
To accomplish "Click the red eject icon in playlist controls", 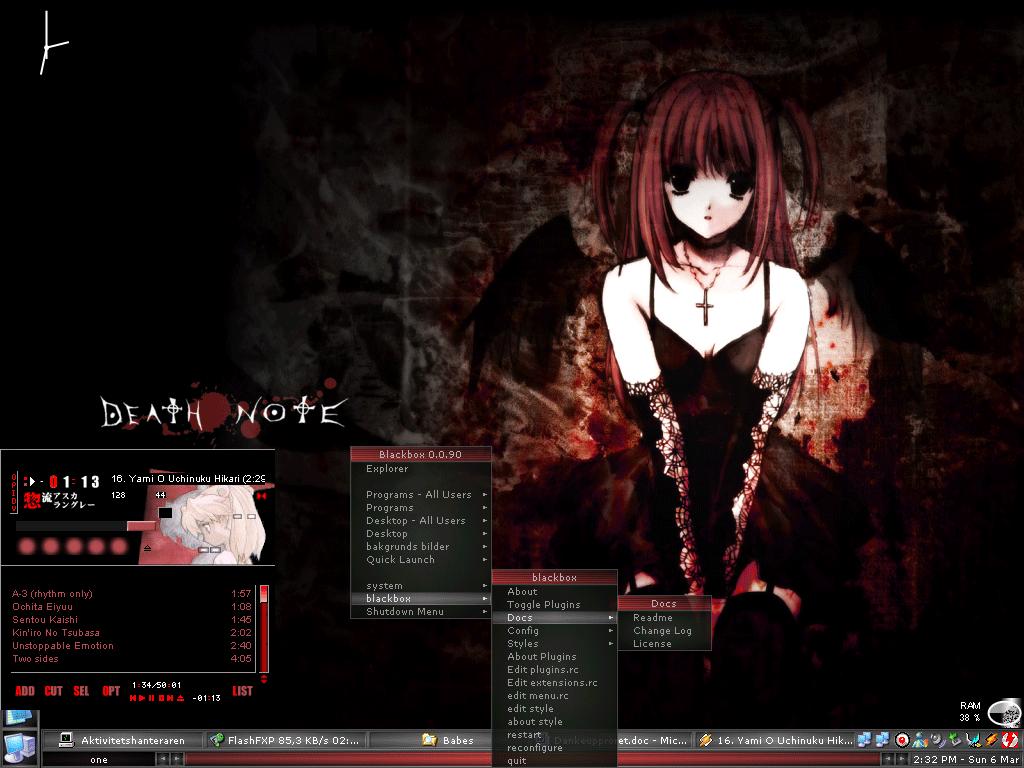I will (x=180, y=698).
